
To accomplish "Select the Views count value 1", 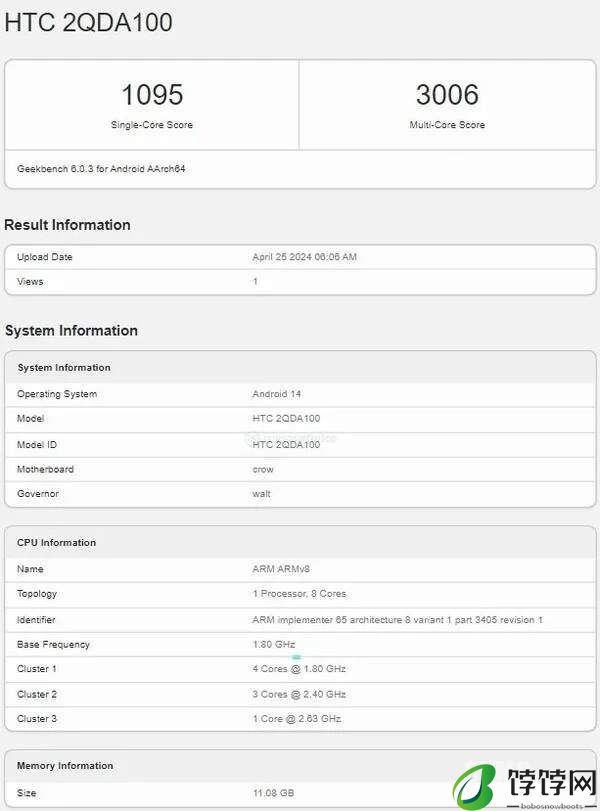I will 255,281.
